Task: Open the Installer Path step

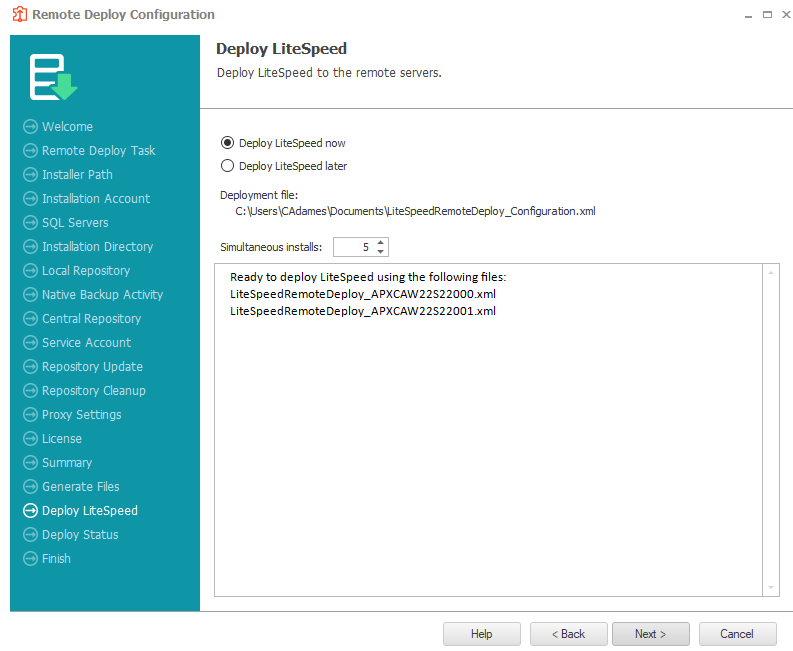Action: tap(77, 175)
